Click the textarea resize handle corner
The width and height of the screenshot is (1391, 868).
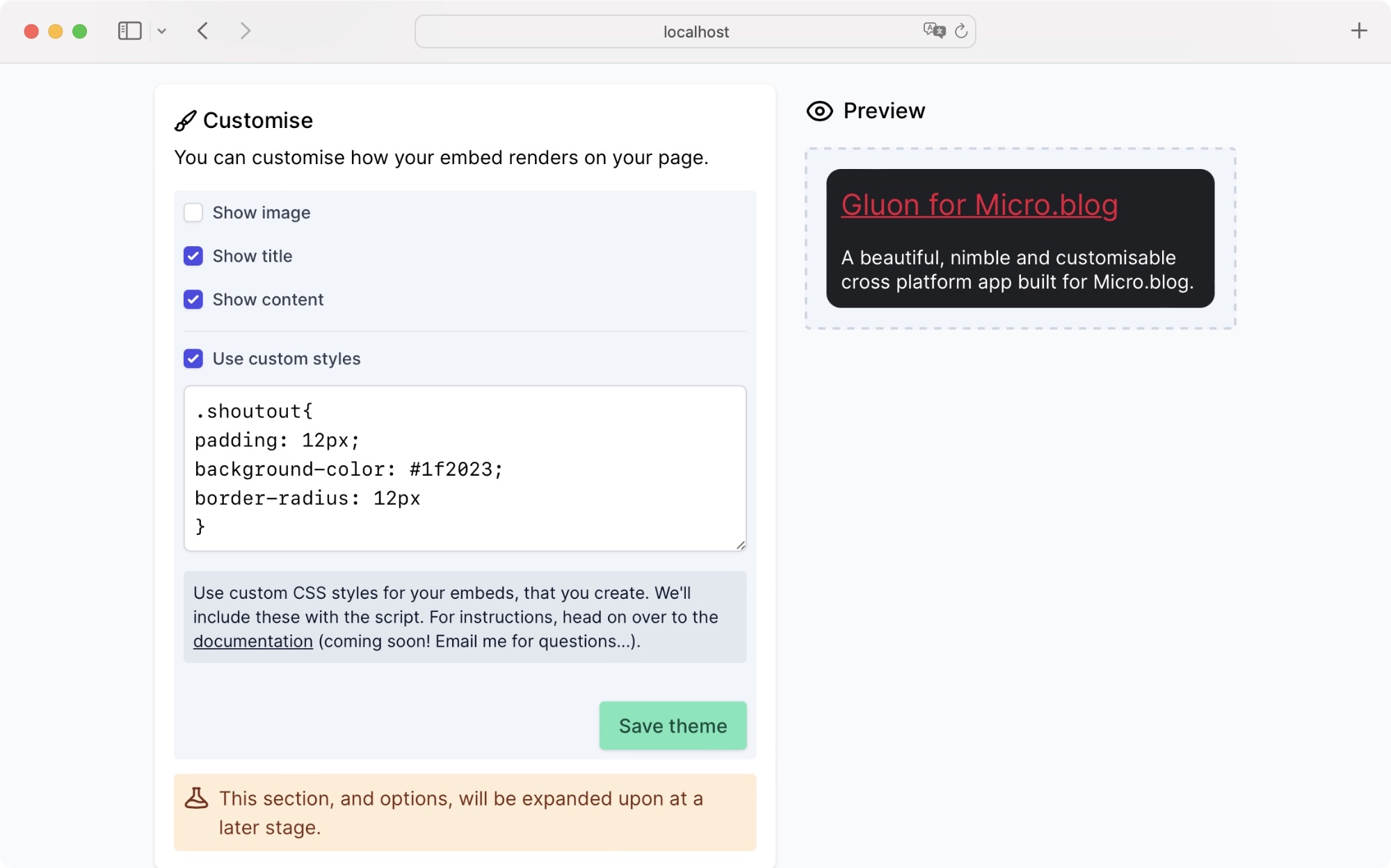click(741, 545)
